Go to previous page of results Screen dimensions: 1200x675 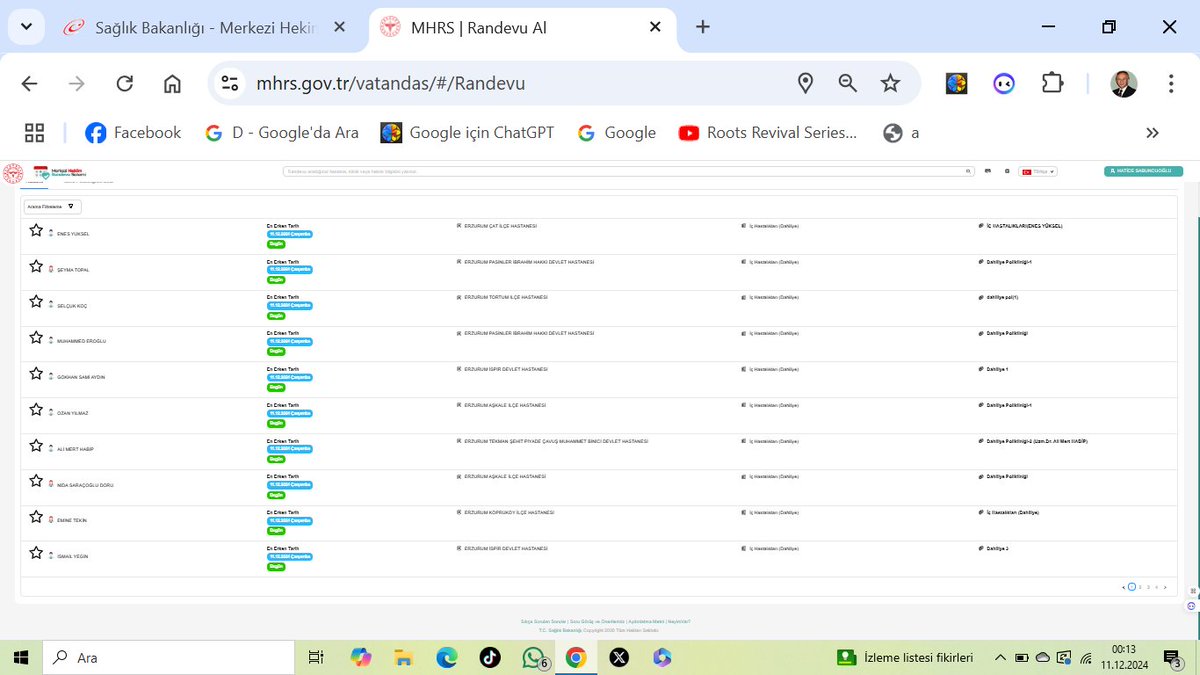pyautogui.click(x=1123, y=587)
